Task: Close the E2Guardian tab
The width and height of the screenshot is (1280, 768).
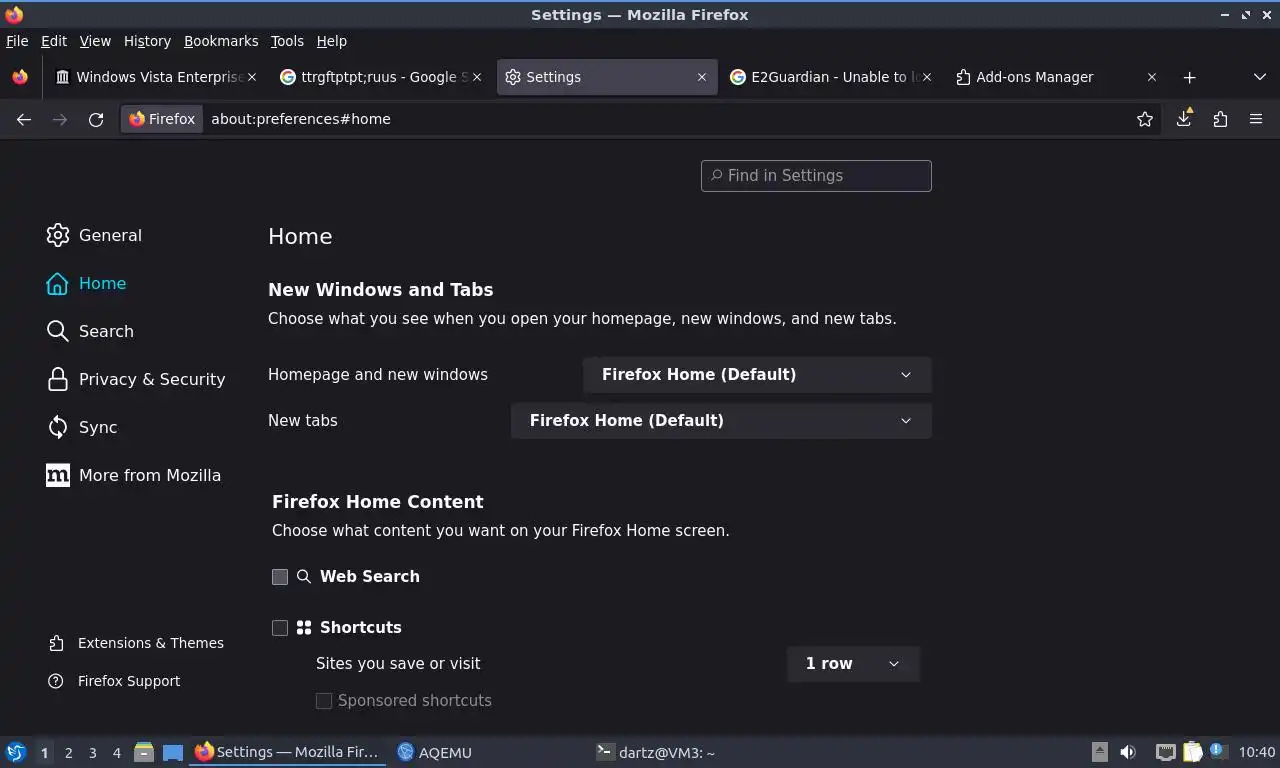Action: (x=927, y=77)
